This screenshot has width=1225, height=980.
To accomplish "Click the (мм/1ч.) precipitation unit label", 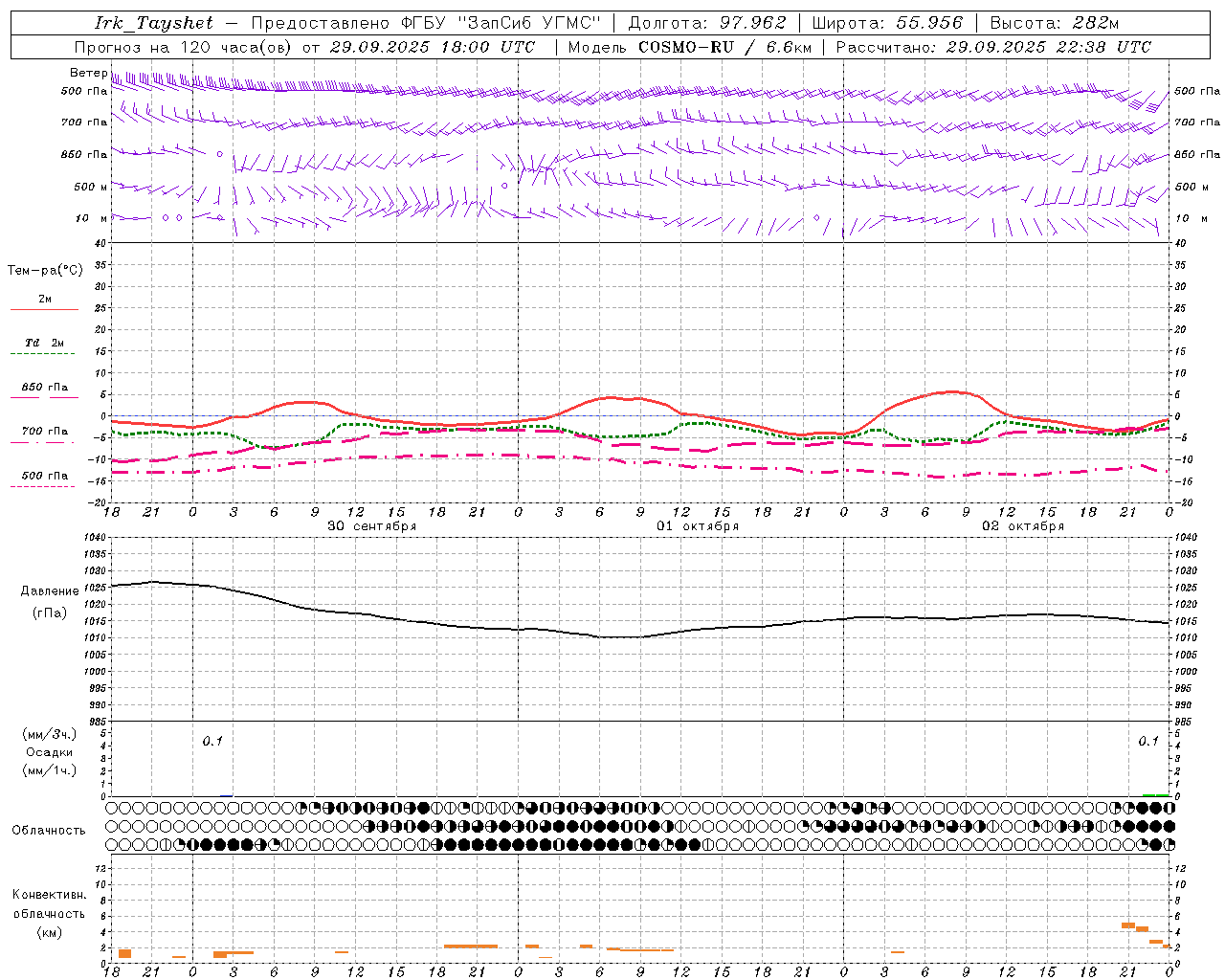I will point(49,770).
